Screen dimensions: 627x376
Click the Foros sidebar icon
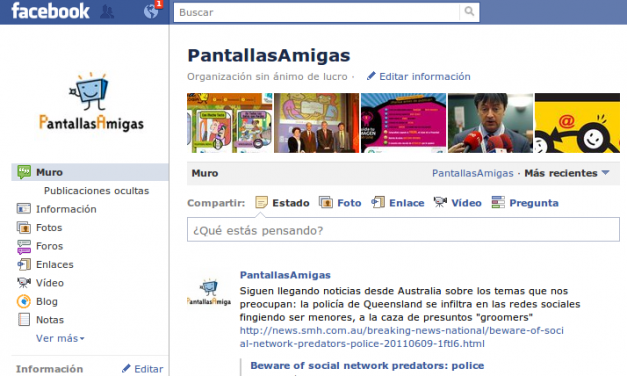tap(24, 246)
